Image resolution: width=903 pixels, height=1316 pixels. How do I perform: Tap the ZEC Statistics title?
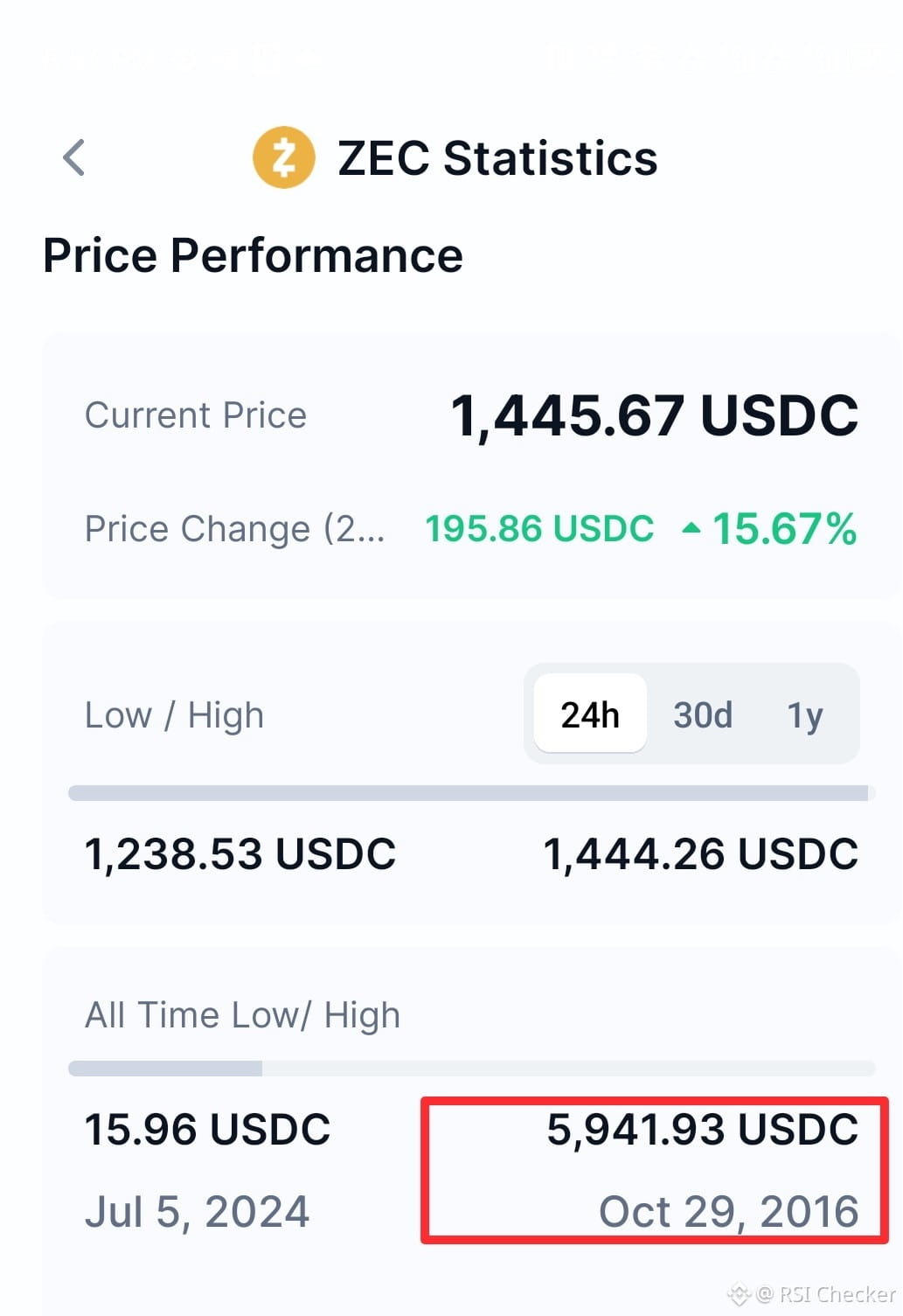497,158
